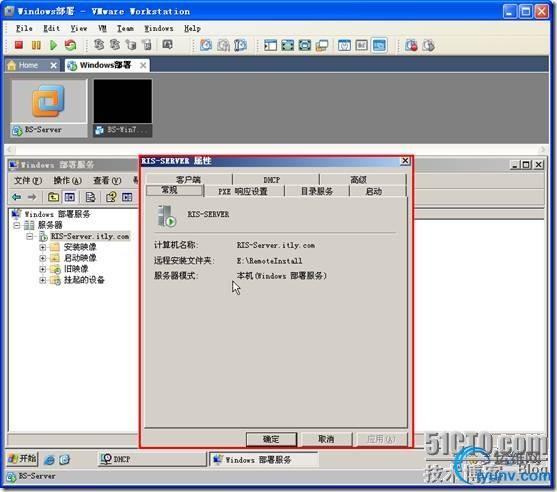Viewport: 557px width, 492px height.
Task: Select the 安装映像 folder in tree
Action: point(80,247)
